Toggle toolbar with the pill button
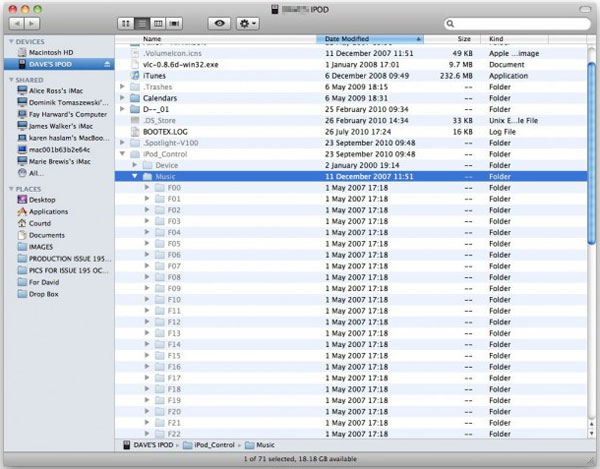Viewport: 600px width, 469px height. click(585, 9)
